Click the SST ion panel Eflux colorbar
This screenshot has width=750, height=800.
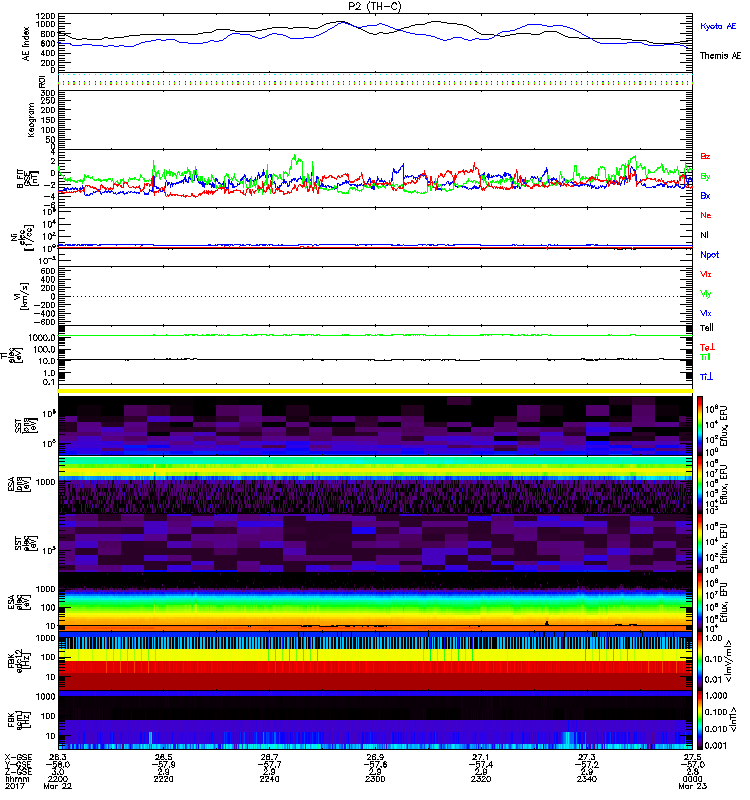[700, 426]
